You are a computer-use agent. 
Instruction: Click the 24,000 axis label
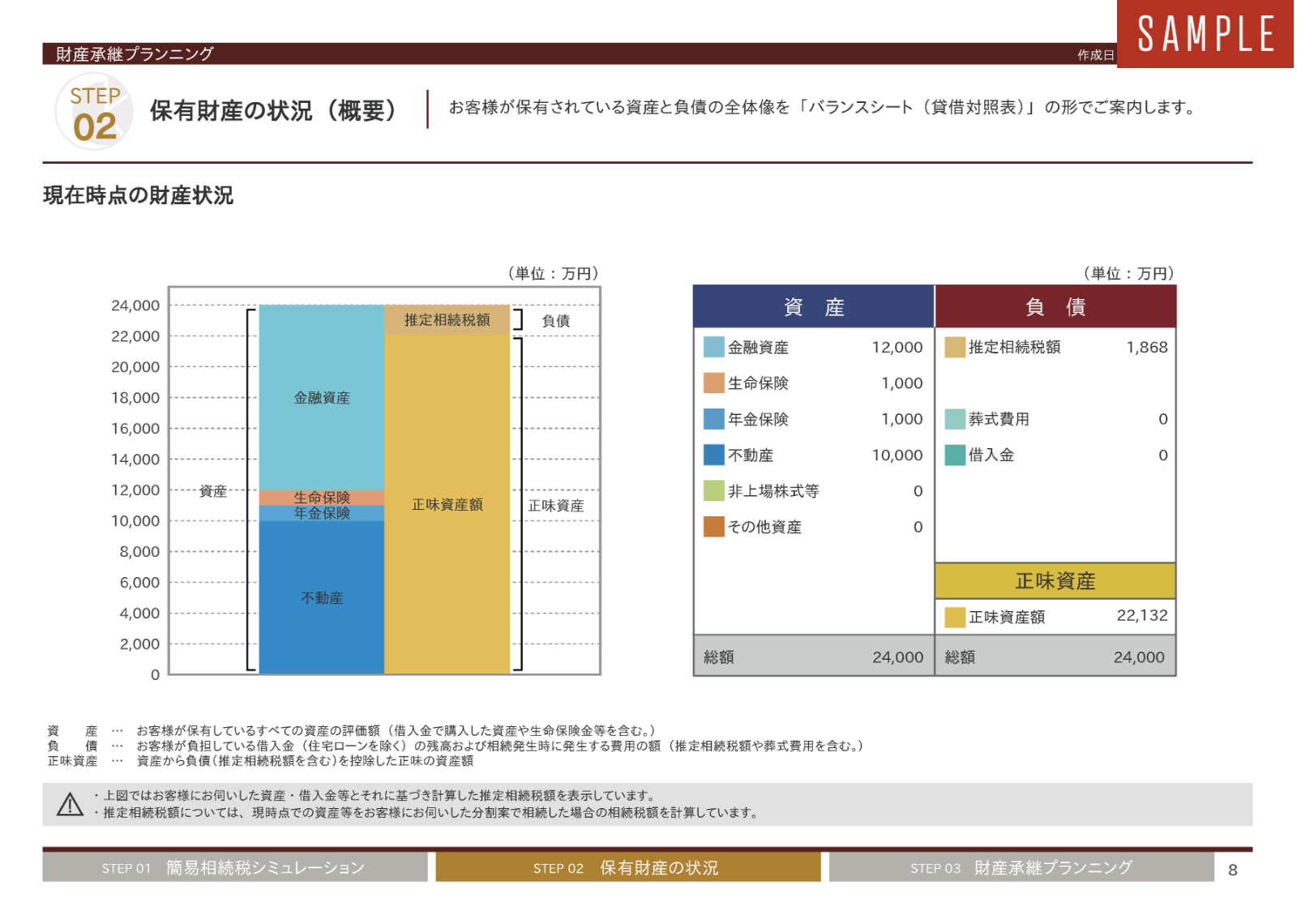coord(135,306)
